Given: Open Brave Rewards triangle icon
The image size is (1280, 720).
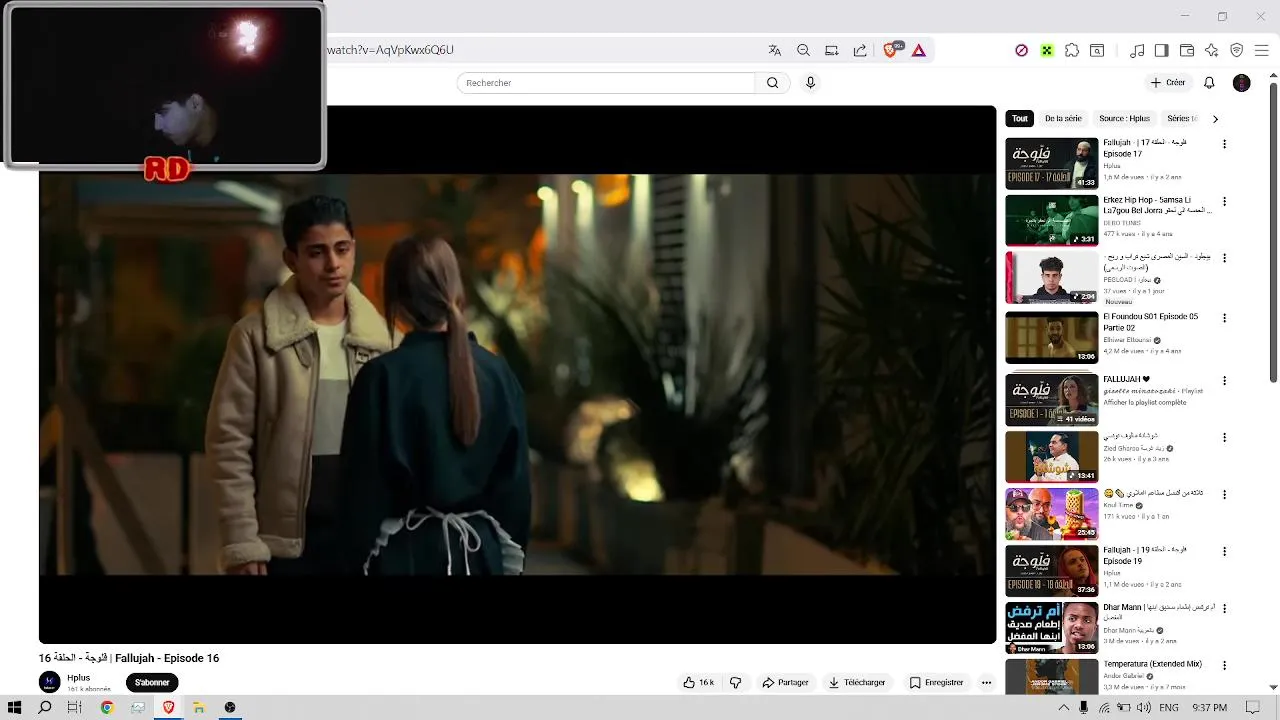Looking at the screenshot, I should point(919,50).
